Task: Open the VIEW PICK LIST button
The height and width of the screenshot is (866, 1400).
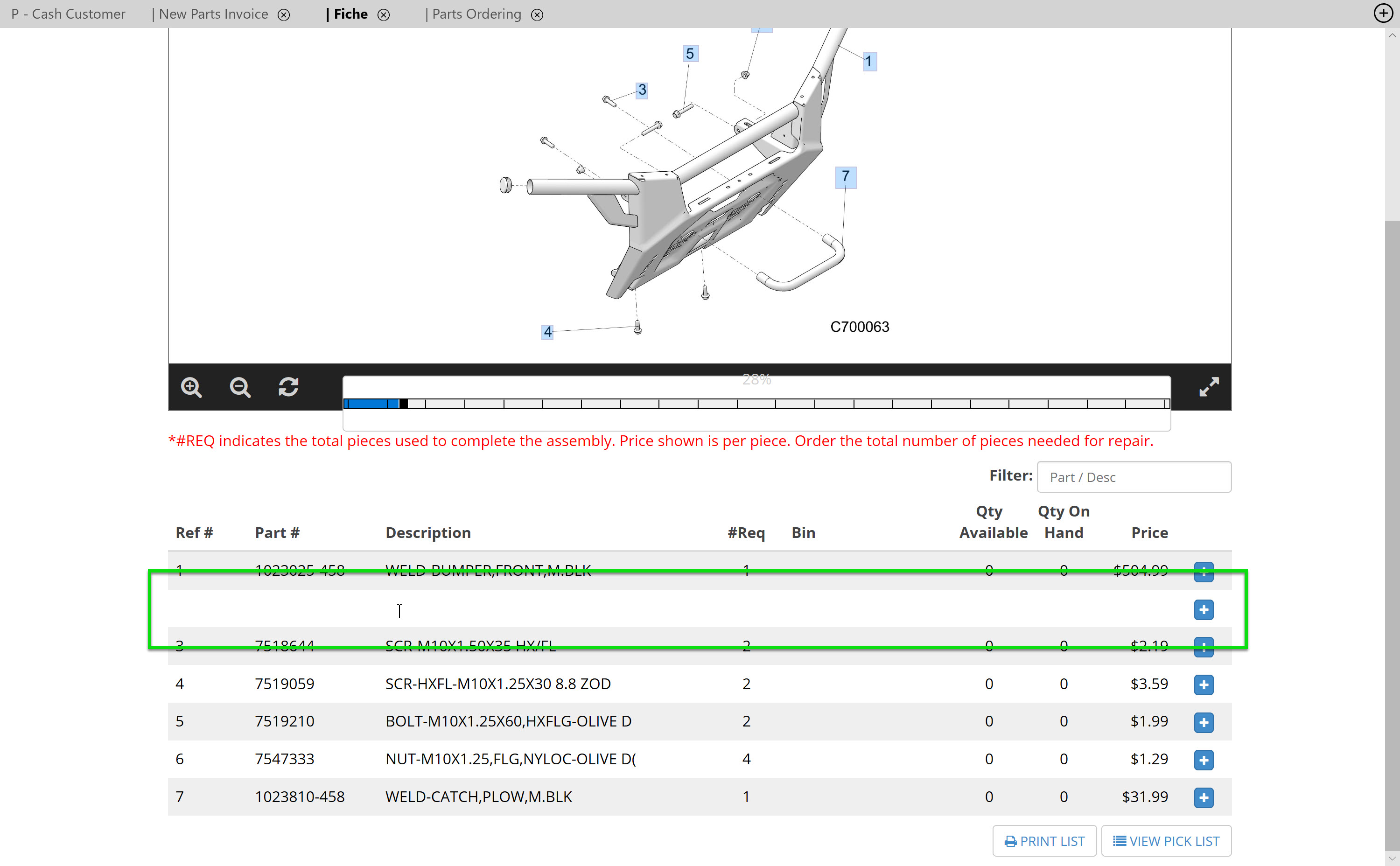Action: [1166, 841]
